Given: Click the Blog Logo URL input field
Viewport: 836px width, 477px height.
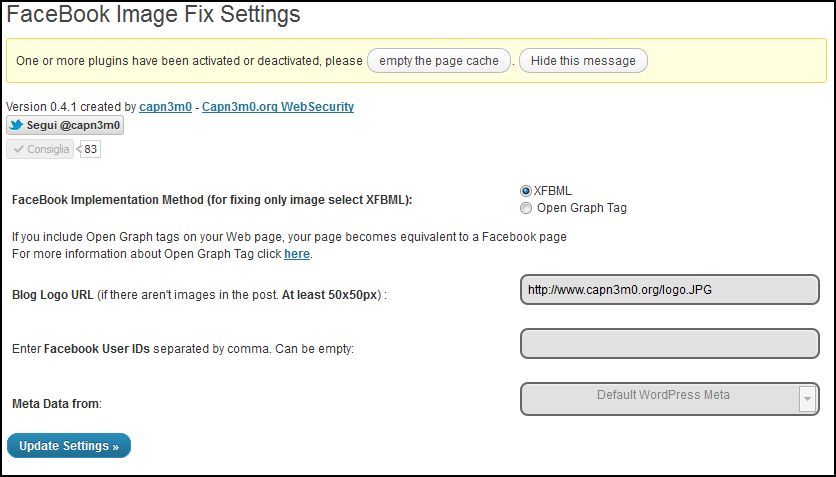Looking at the screenshot, I should 670,289.
